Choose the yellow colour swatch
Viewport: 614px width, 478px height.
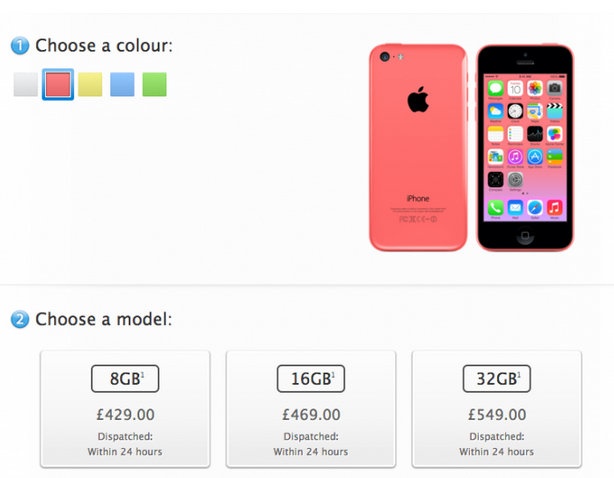point(90,84)
